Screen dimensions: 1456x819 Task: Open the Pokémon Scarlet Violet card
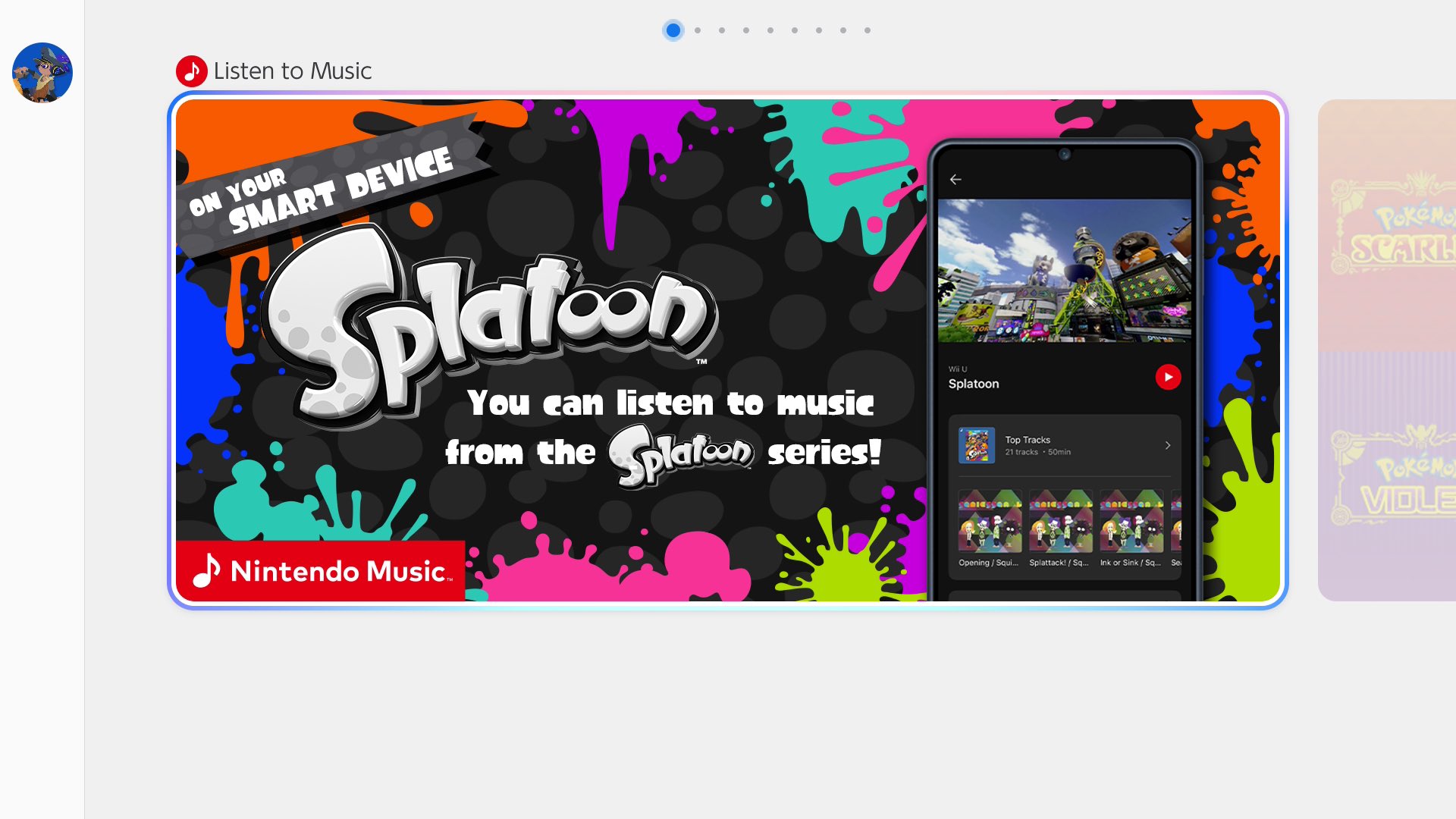1387,350
